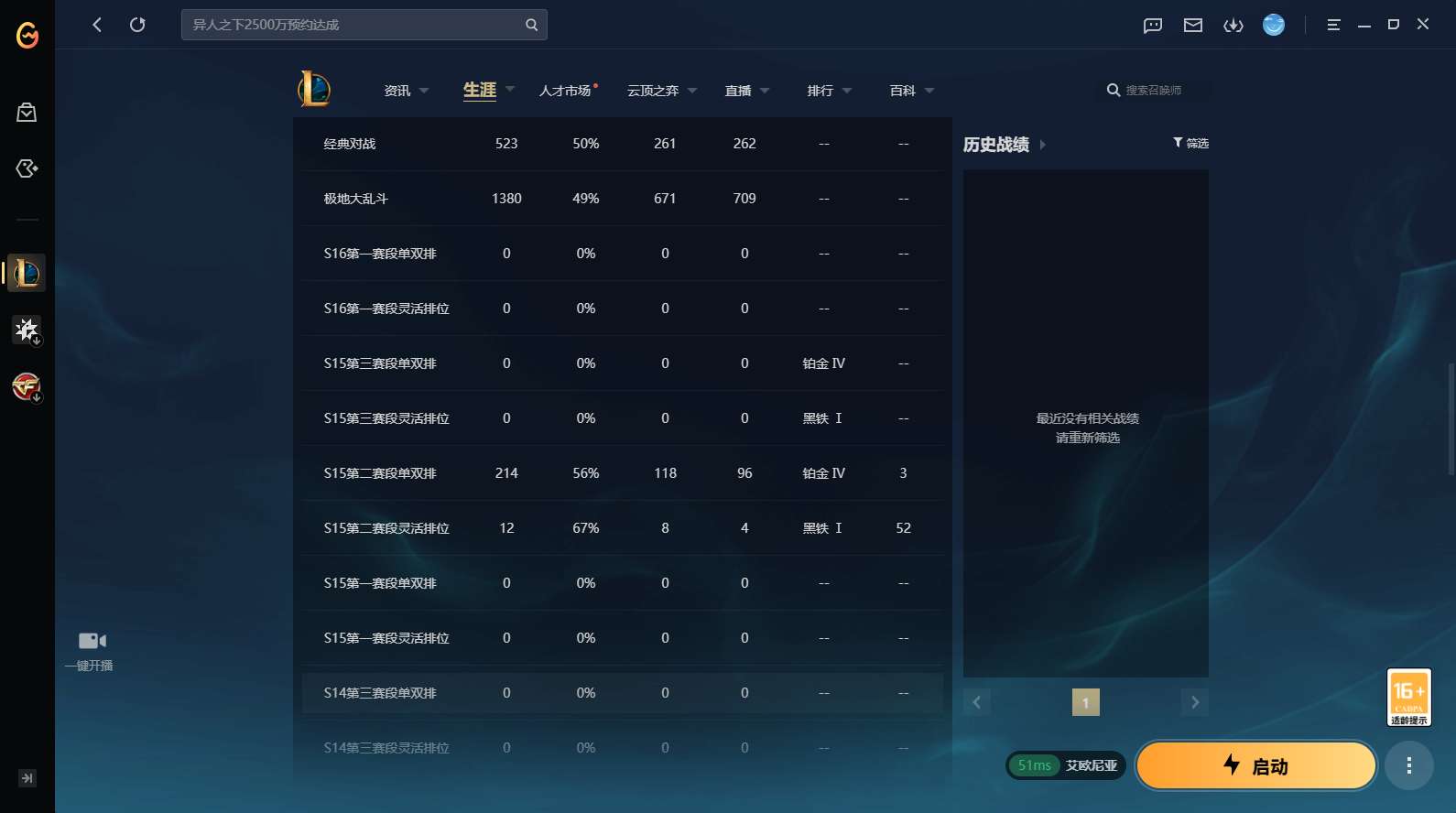Click the 56% win rate value
The width and height of the screenshot is (1456, 813).
[586, 473]
